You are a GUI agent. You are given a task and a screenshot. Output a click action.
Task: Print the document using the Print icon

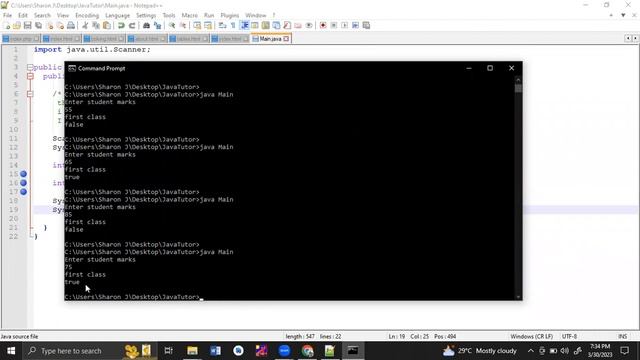(71, 25)
